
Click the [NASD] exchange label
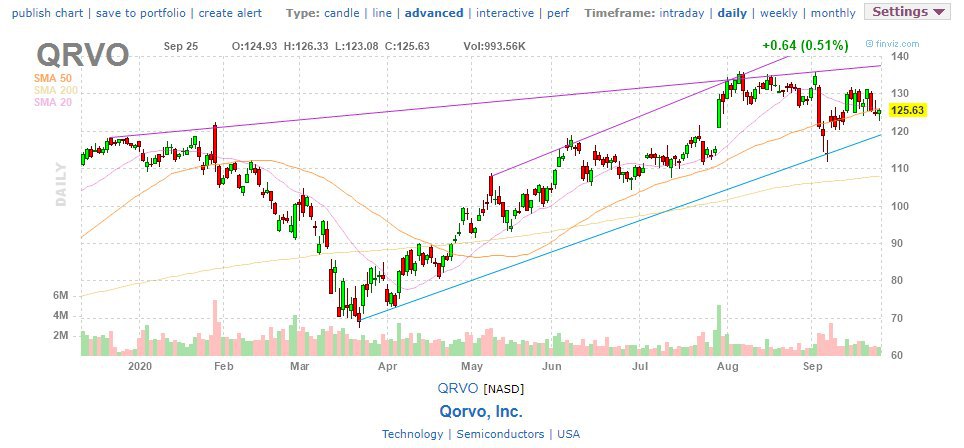(504, 388)
